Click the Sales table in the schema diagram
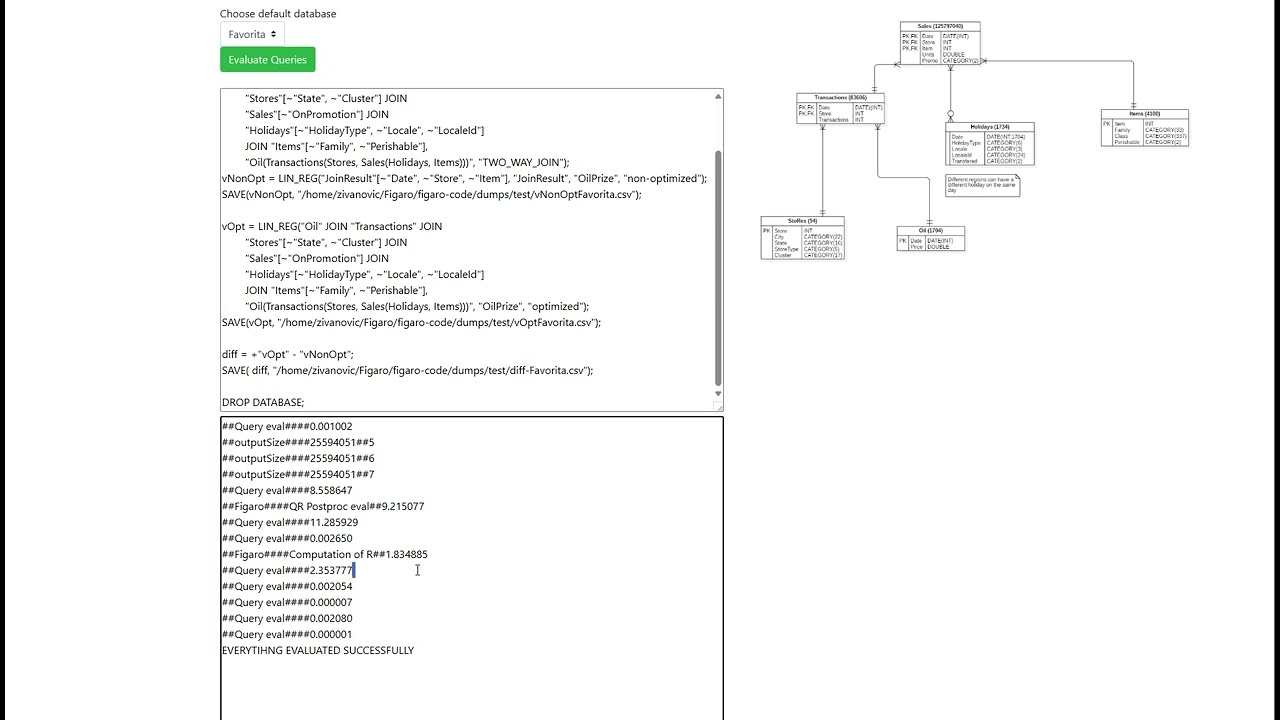Viewport: 1280px width, 720px height. coord(940,43)
